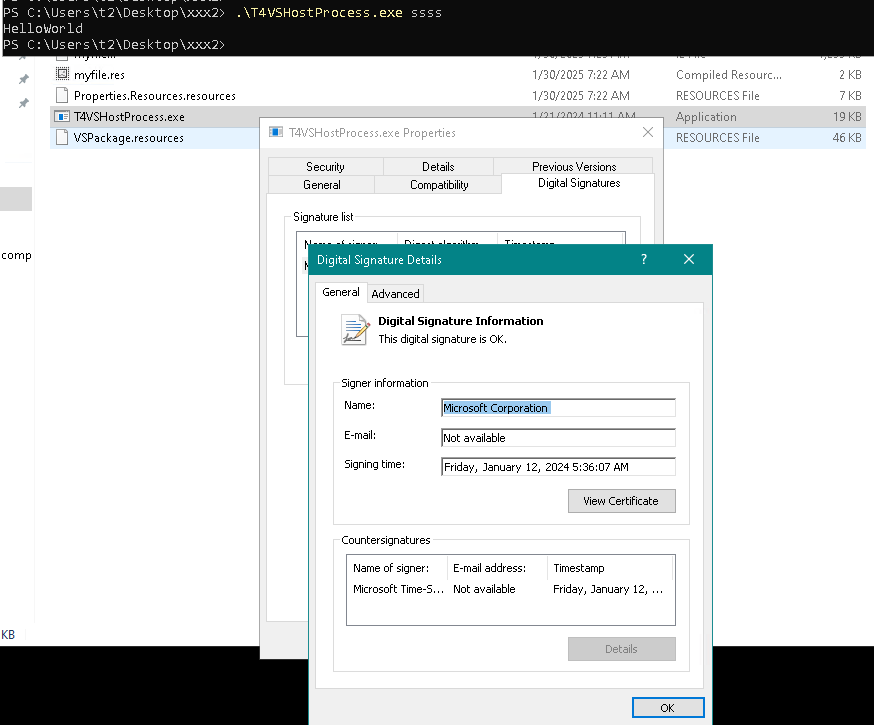Click the myfile.res file icon
Viewport: 874px width, 725px height.
(62, 75)
